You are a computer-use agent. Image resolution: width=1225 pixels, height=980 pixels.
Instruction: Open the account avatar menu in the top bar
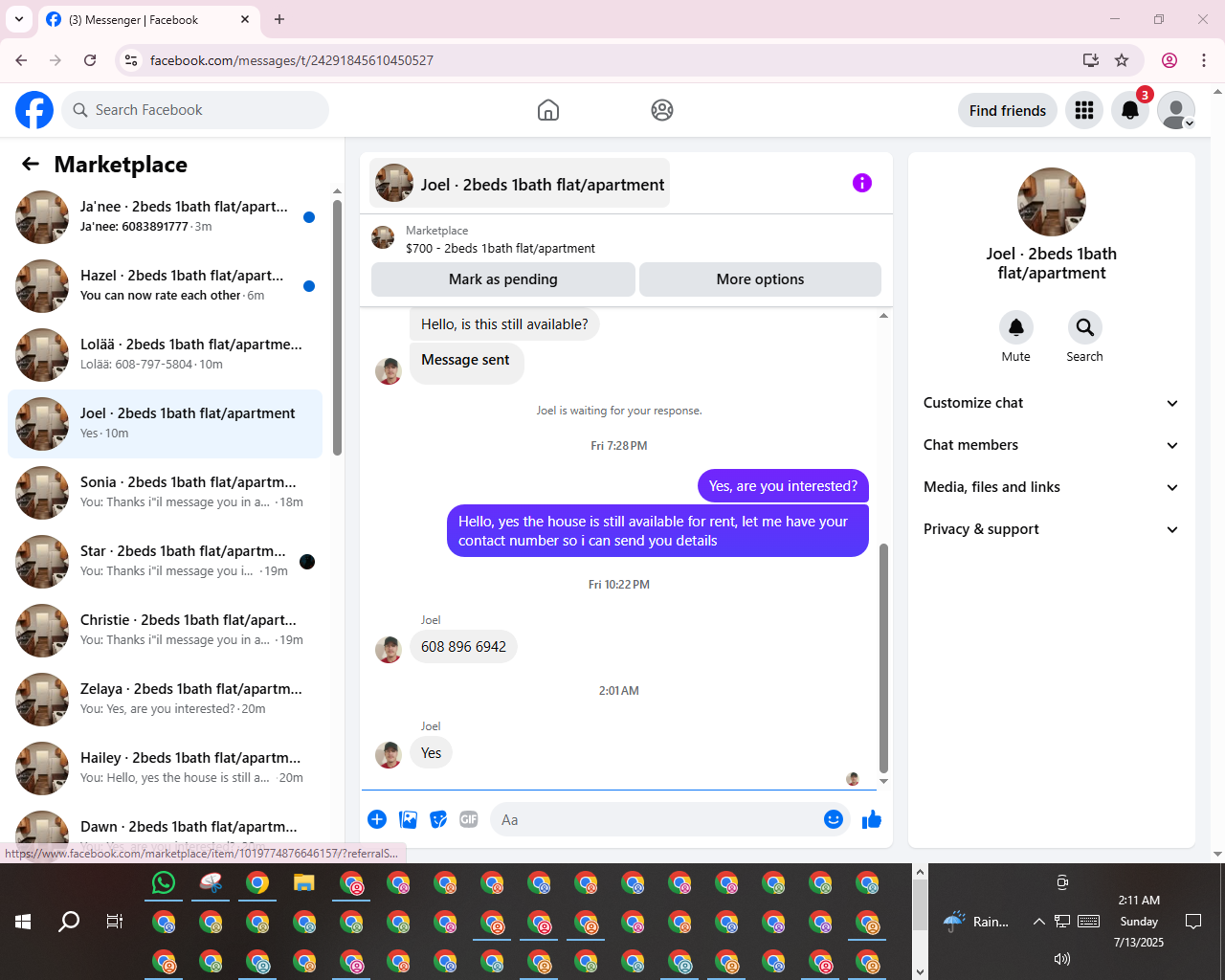(1176, 110)
